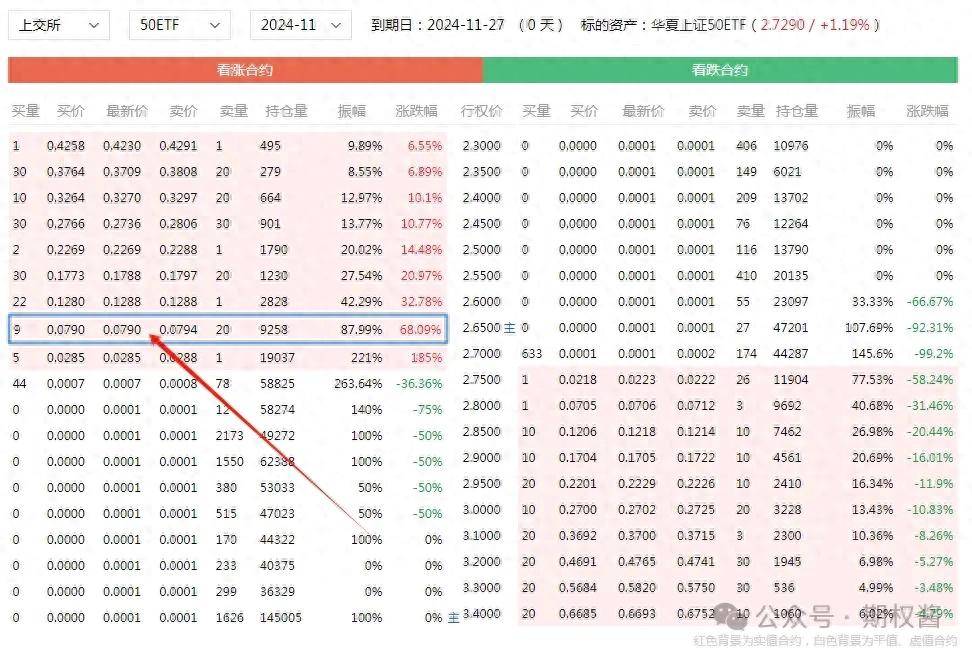Click put latest price 0.4765
972x655 pixels.
pyautogui.click(x=637, y=562)
